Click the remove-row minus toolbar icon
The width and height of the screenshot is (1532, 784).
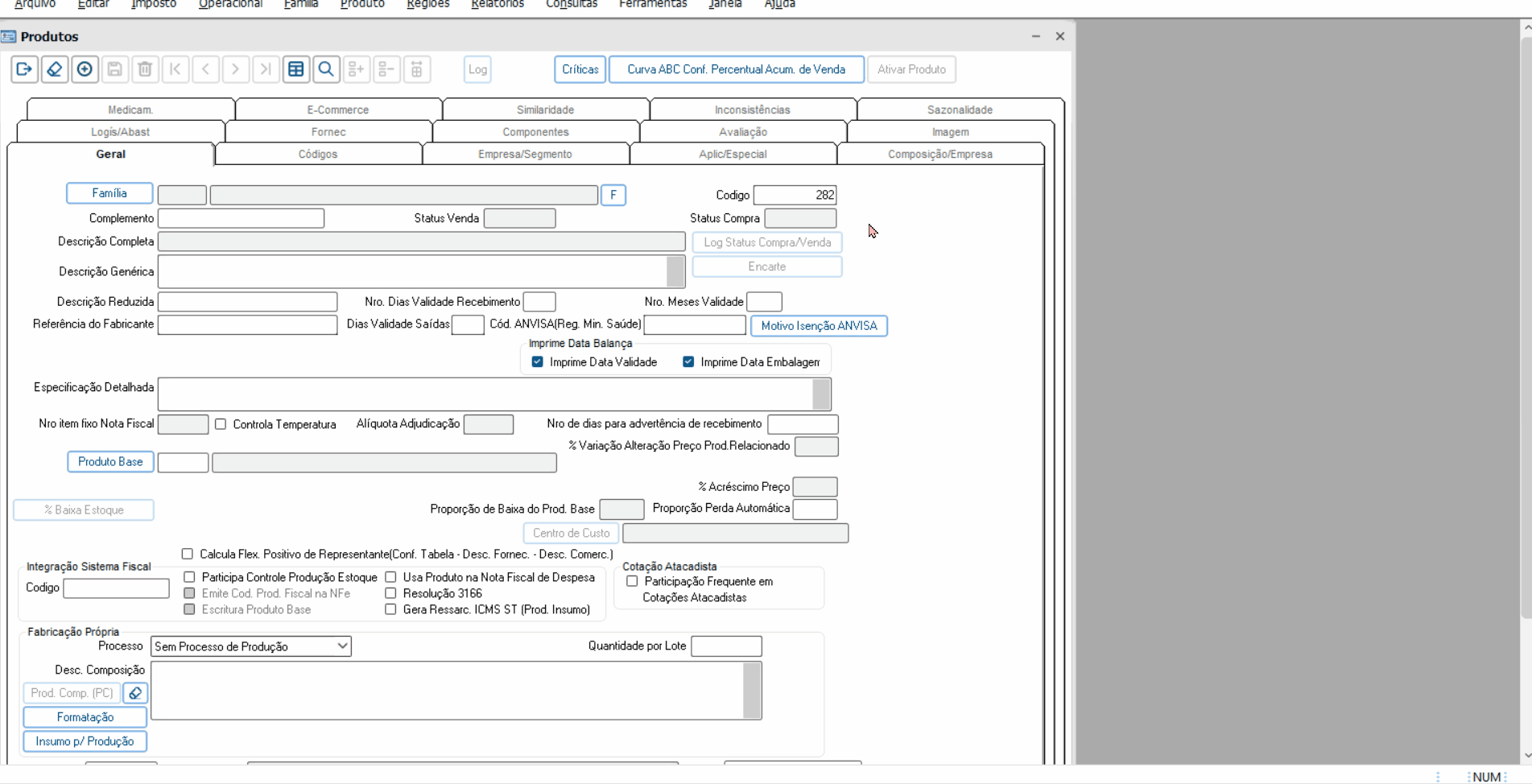pyautogui.click(x=386, y=69)
